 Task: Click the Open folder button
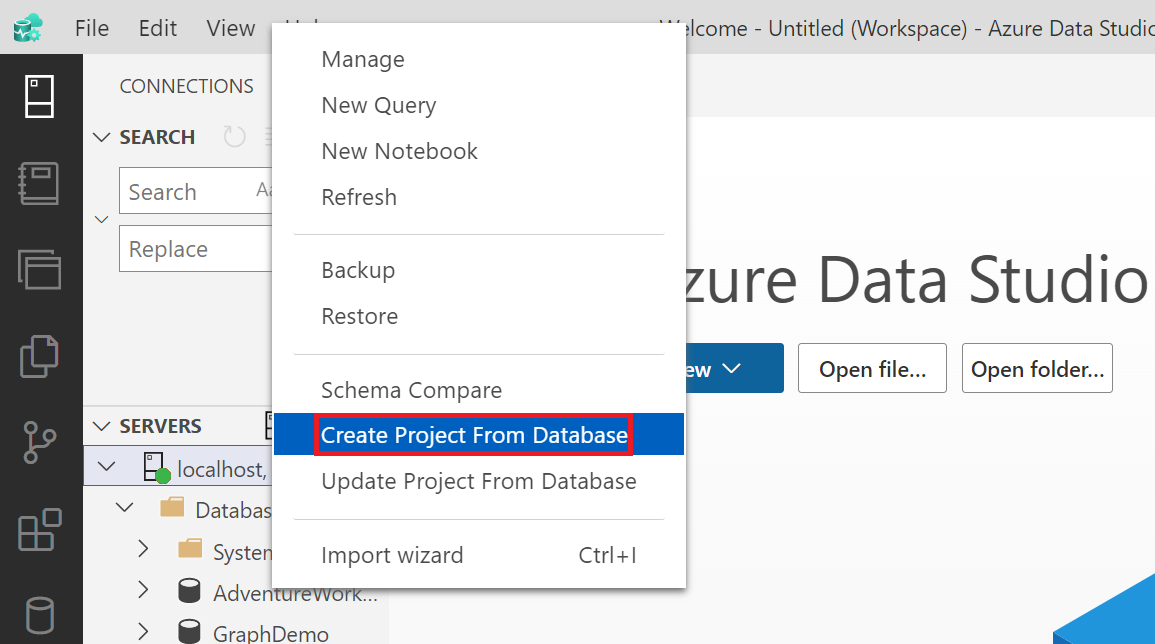point(1036,368)
